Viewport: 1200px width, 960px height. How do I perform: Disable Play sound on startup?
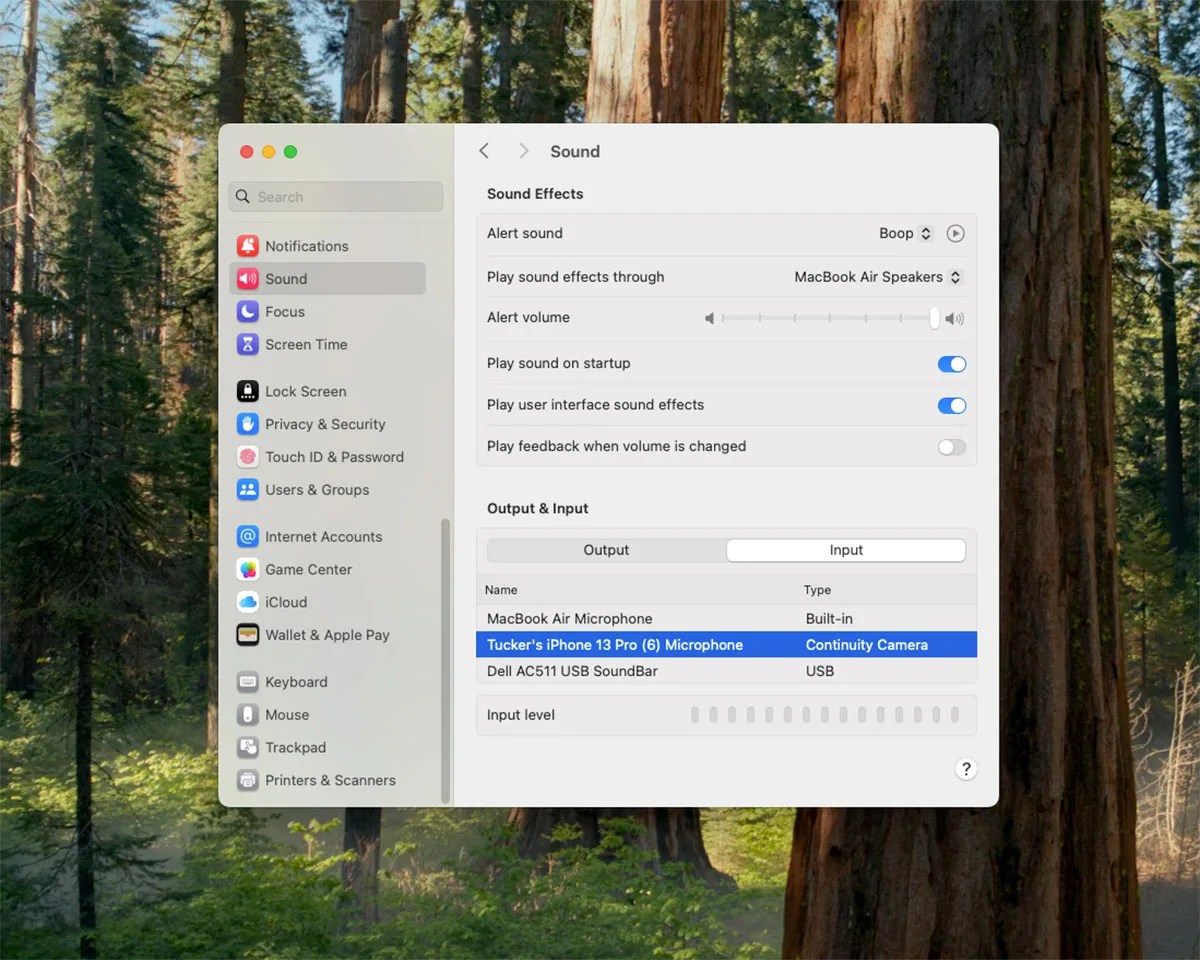pos(952,364)
